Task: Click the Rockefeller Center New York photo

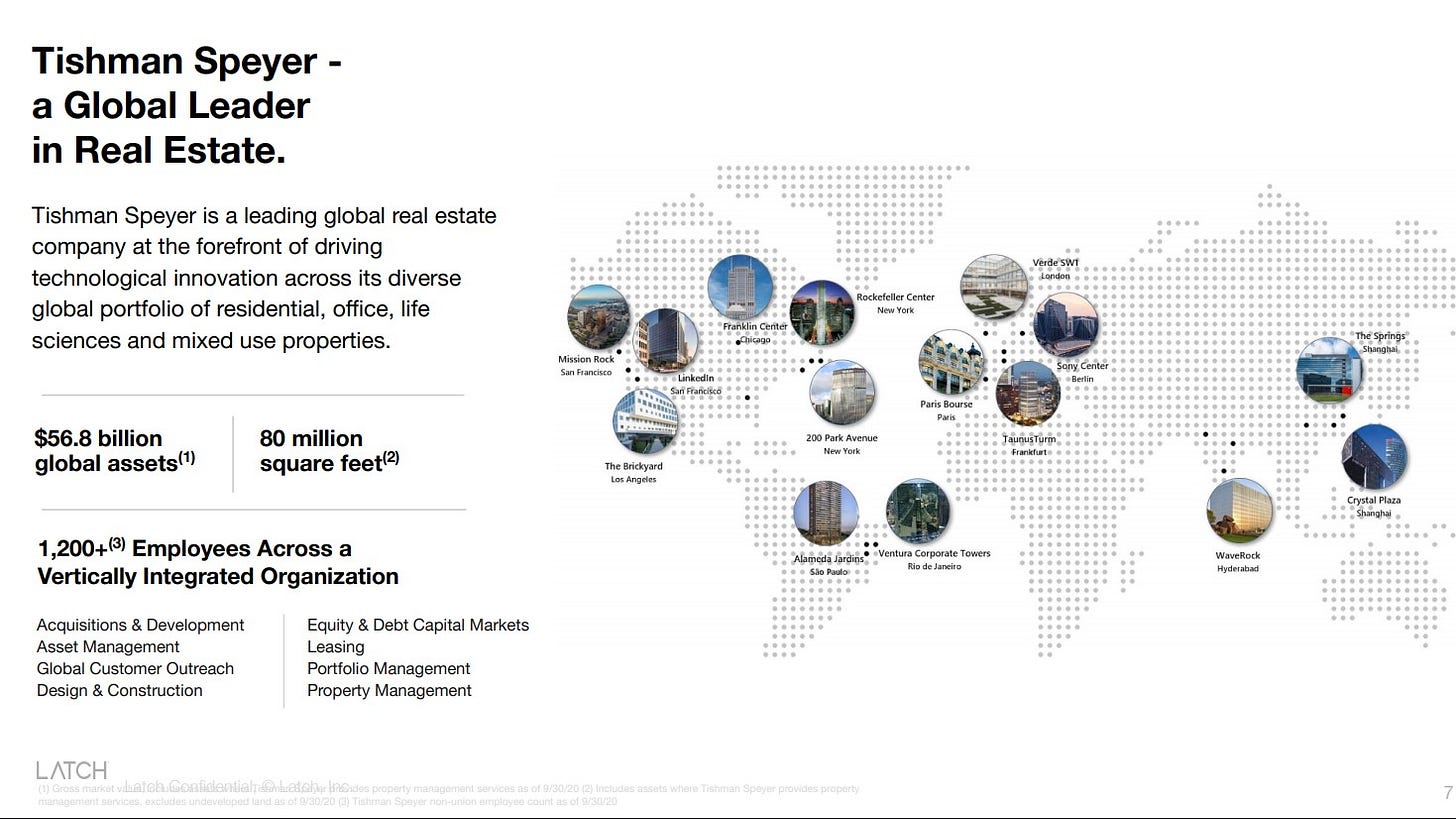Action: [x=822, y=313]
